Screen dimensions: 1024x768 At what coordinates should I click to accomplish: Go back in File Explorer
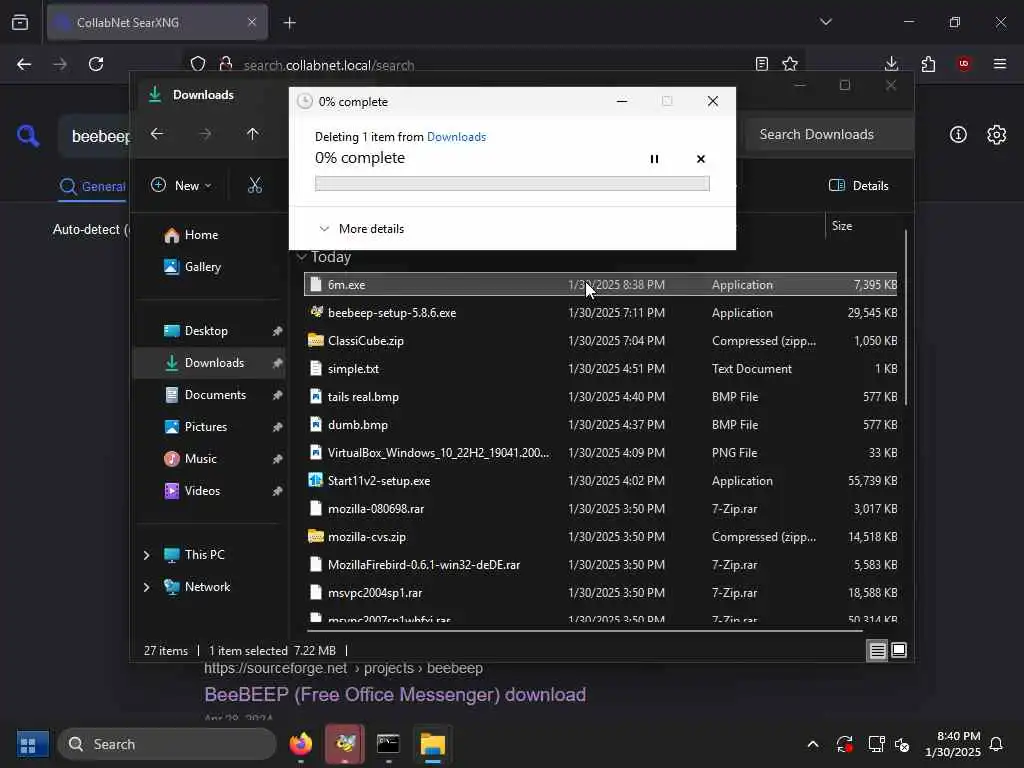tap(157, 134)
